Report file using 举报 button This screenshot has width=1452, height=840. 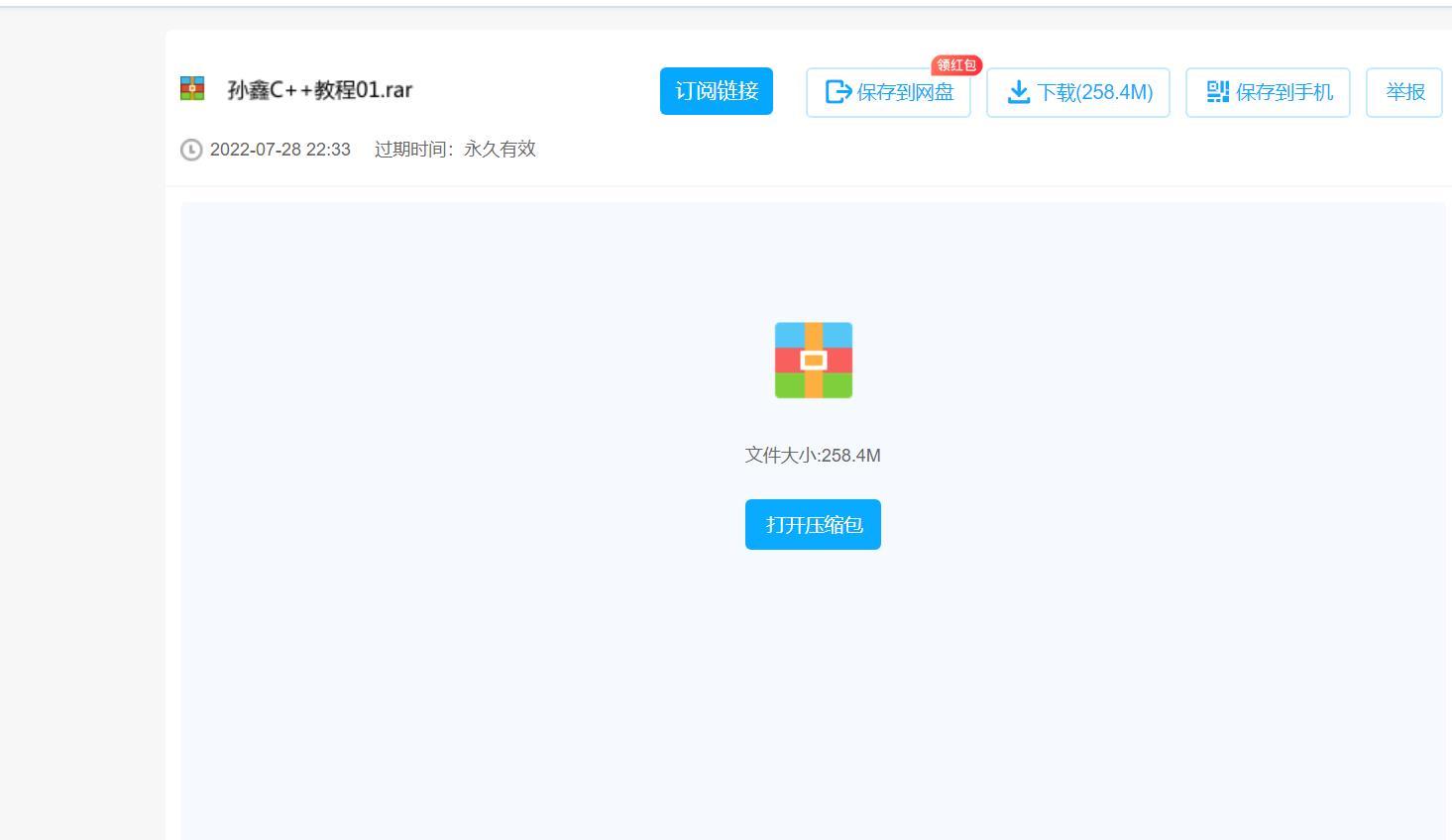click(x=1404, y=93)
